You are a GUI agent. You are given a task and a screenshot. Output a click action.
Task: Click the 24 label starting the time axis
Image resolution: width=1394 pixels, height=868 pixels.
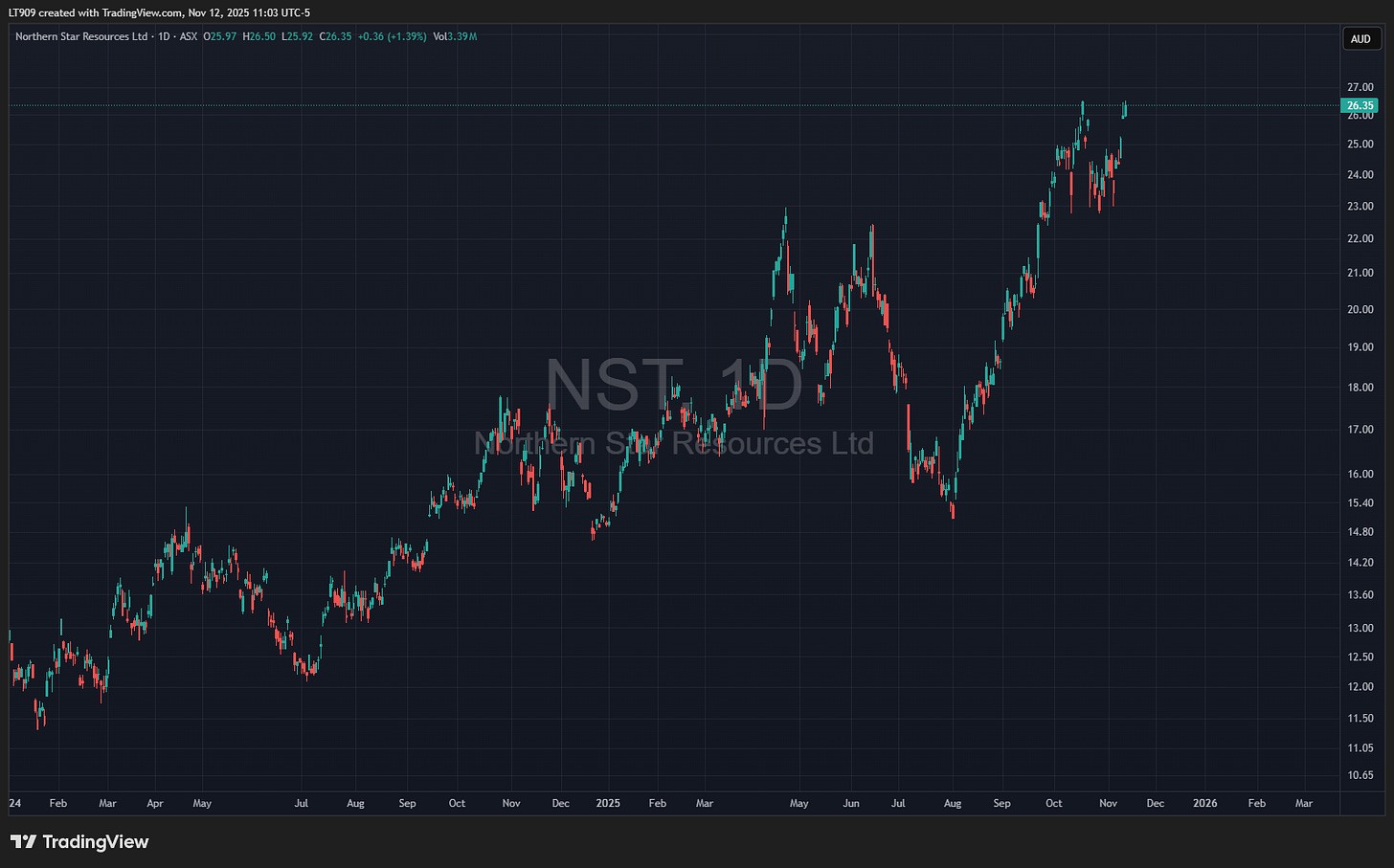click(15, 803)
